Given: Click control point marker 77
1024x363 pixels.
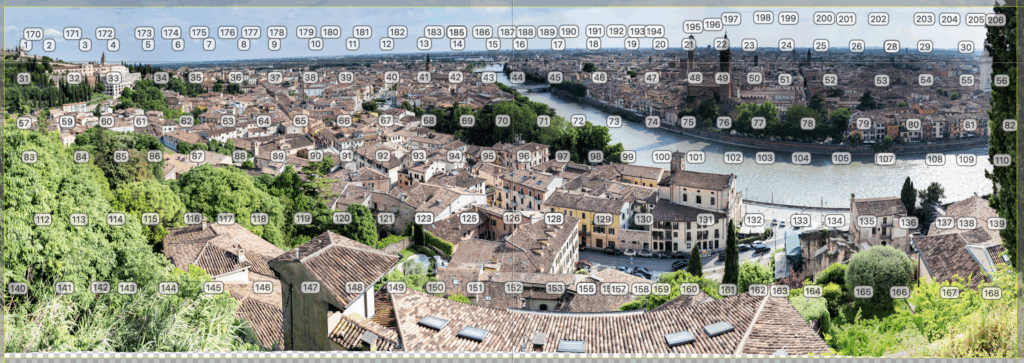Looking at the screenshot, I should pyautogui.click(x=758, y=123).
